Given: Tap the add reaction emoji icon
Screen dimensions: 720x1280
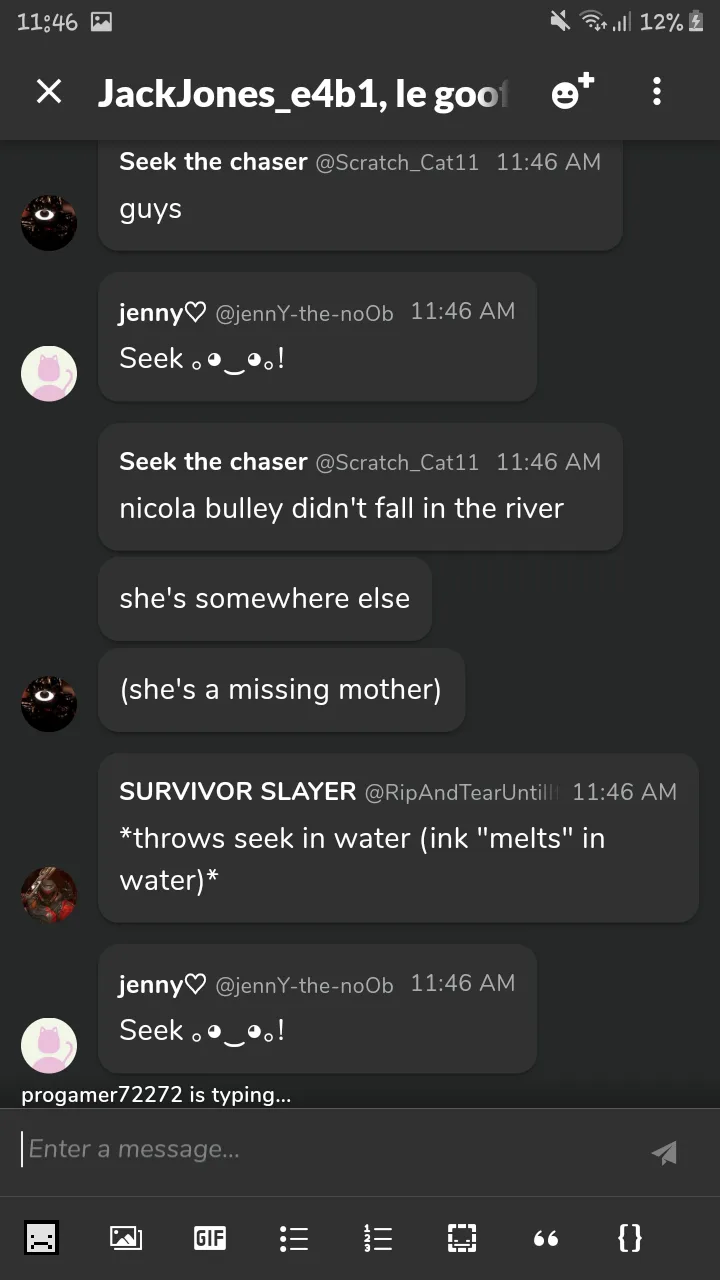Looking at the screenshot, I should point(571,92).
